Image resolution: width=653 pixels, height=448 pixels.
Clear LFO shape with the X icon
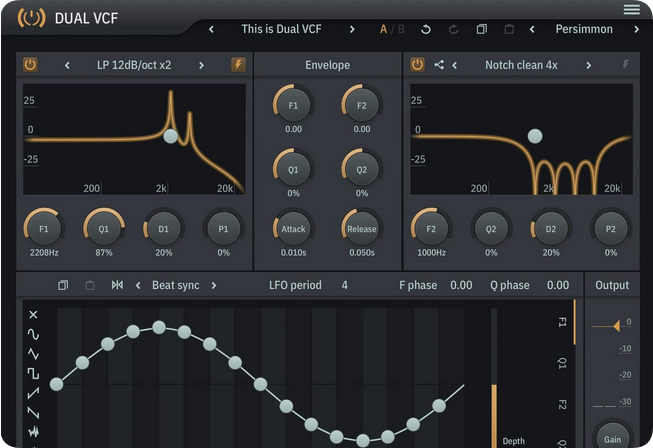click(x=33, y=315)
